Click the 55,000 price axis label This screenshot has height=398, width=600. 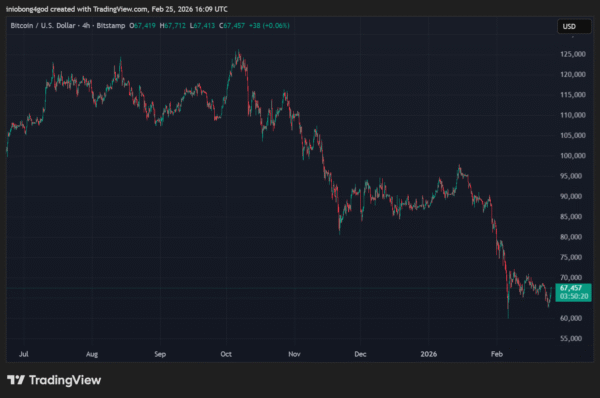click(x=571, y=338)
